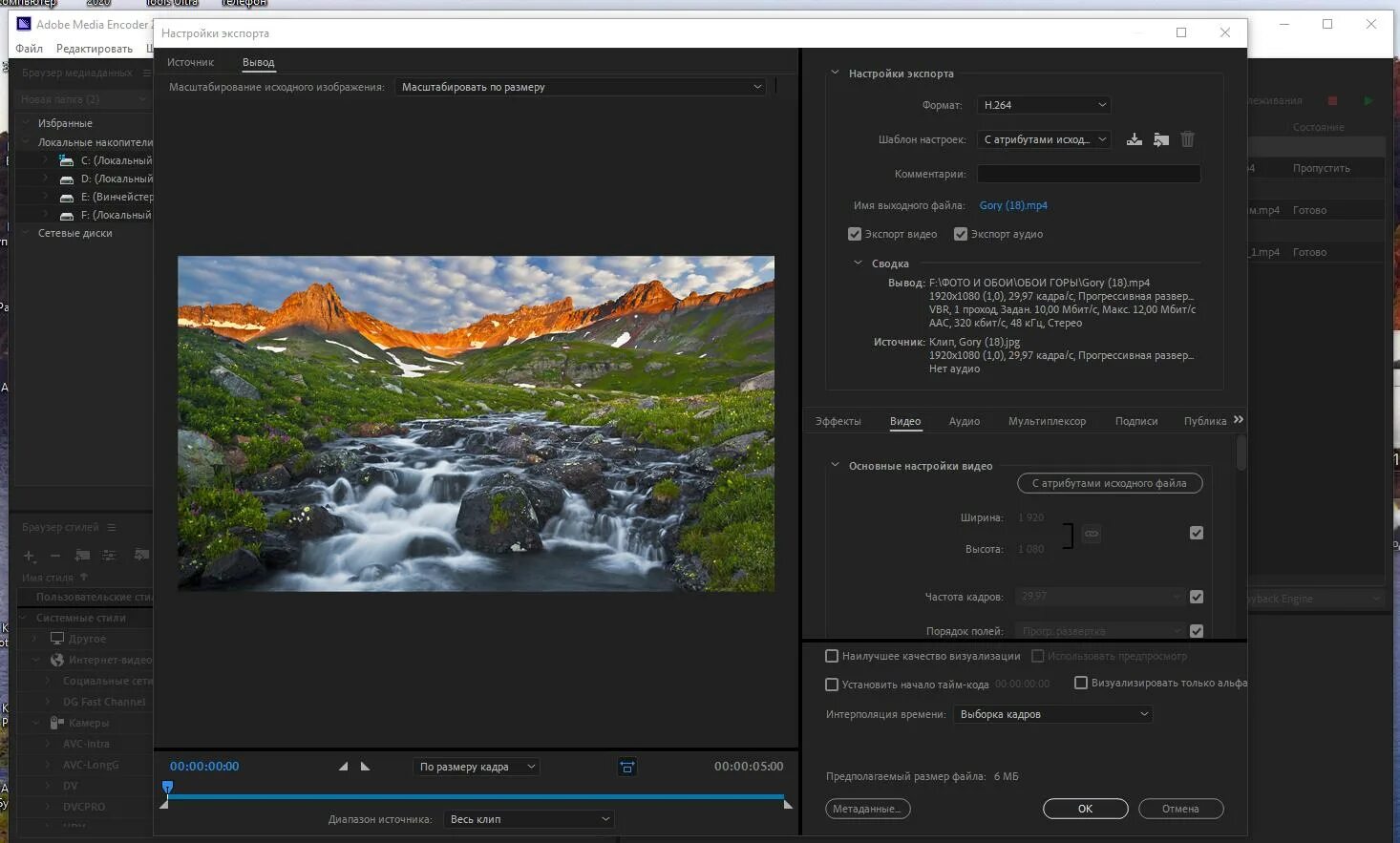This screenshot has height=843, width=1400.
Task: Open Метаданные button
Action: (x=867, y=809)
